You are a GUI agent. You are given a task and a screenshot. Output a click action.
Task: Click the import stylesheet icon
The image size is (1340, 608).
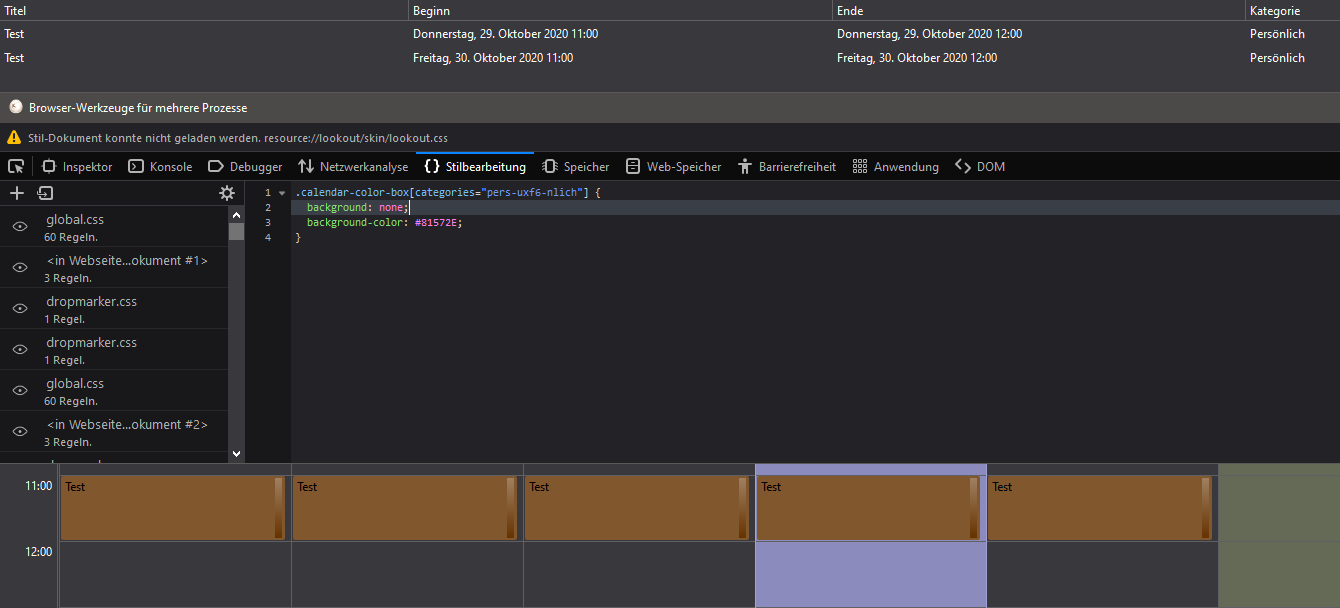(46, 193)
